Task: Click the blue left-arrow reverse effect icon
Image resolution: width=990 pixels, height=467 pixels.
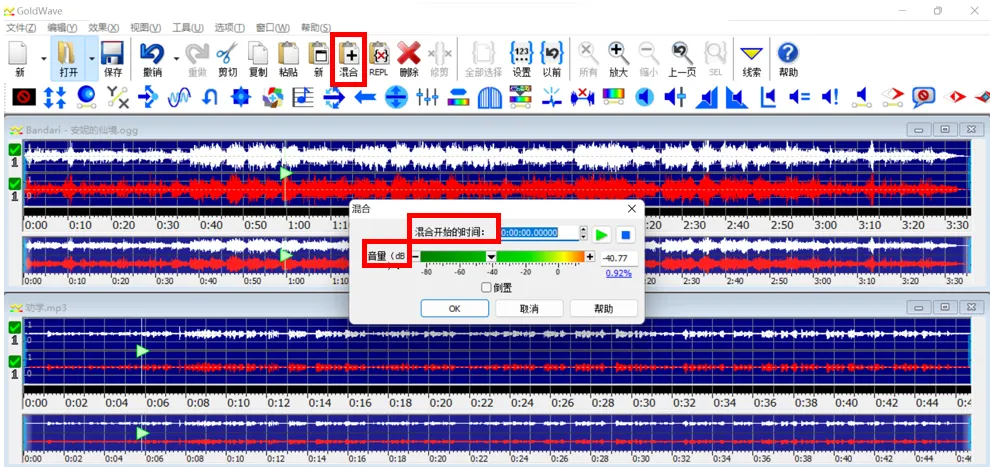Action: 365,97
